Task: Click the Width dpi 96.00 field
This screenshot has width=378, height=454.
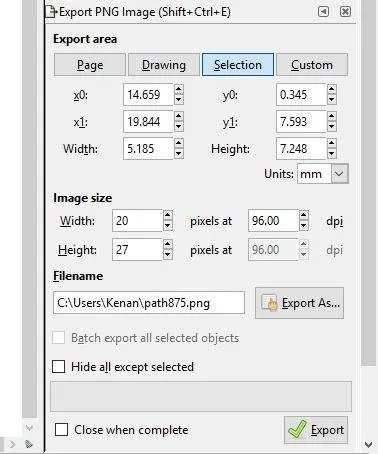Action: tap(273, 221)
